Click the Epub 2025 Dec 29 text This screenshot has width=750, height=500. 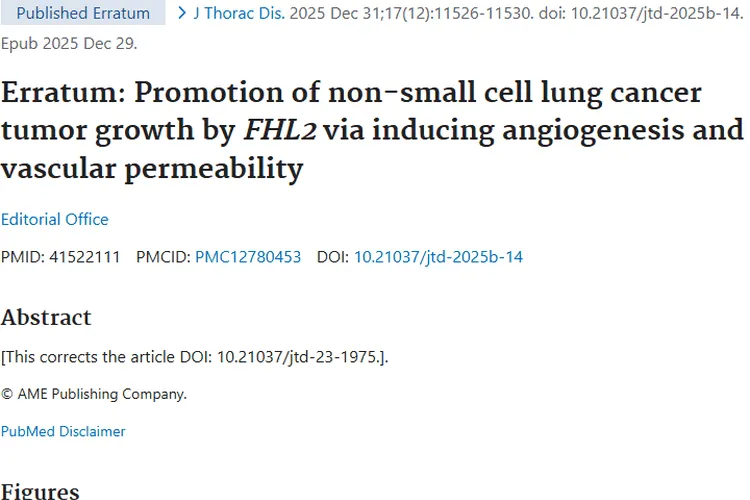(69, 44)
